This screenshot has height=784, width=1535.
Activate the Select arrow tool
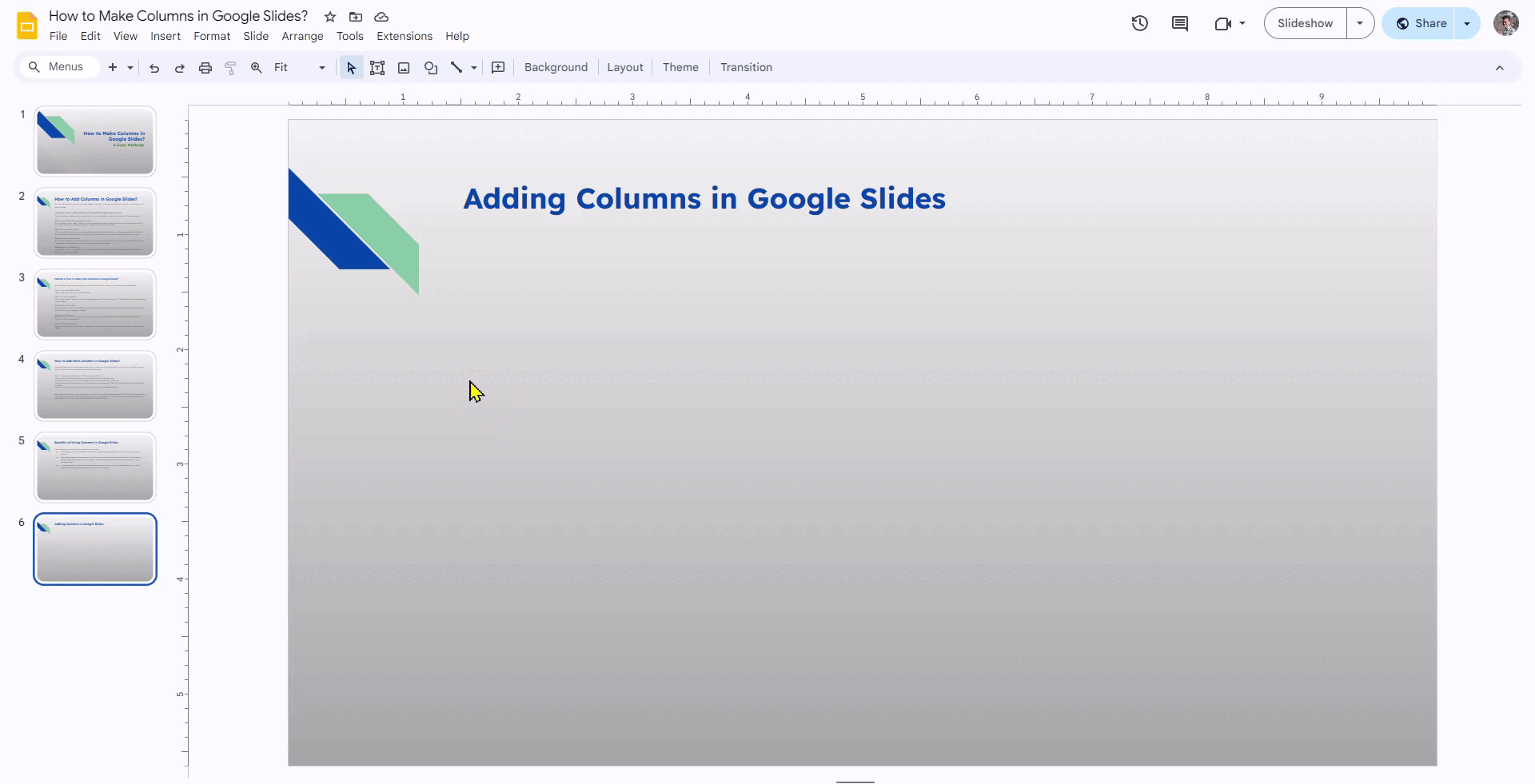coord(351,67)
